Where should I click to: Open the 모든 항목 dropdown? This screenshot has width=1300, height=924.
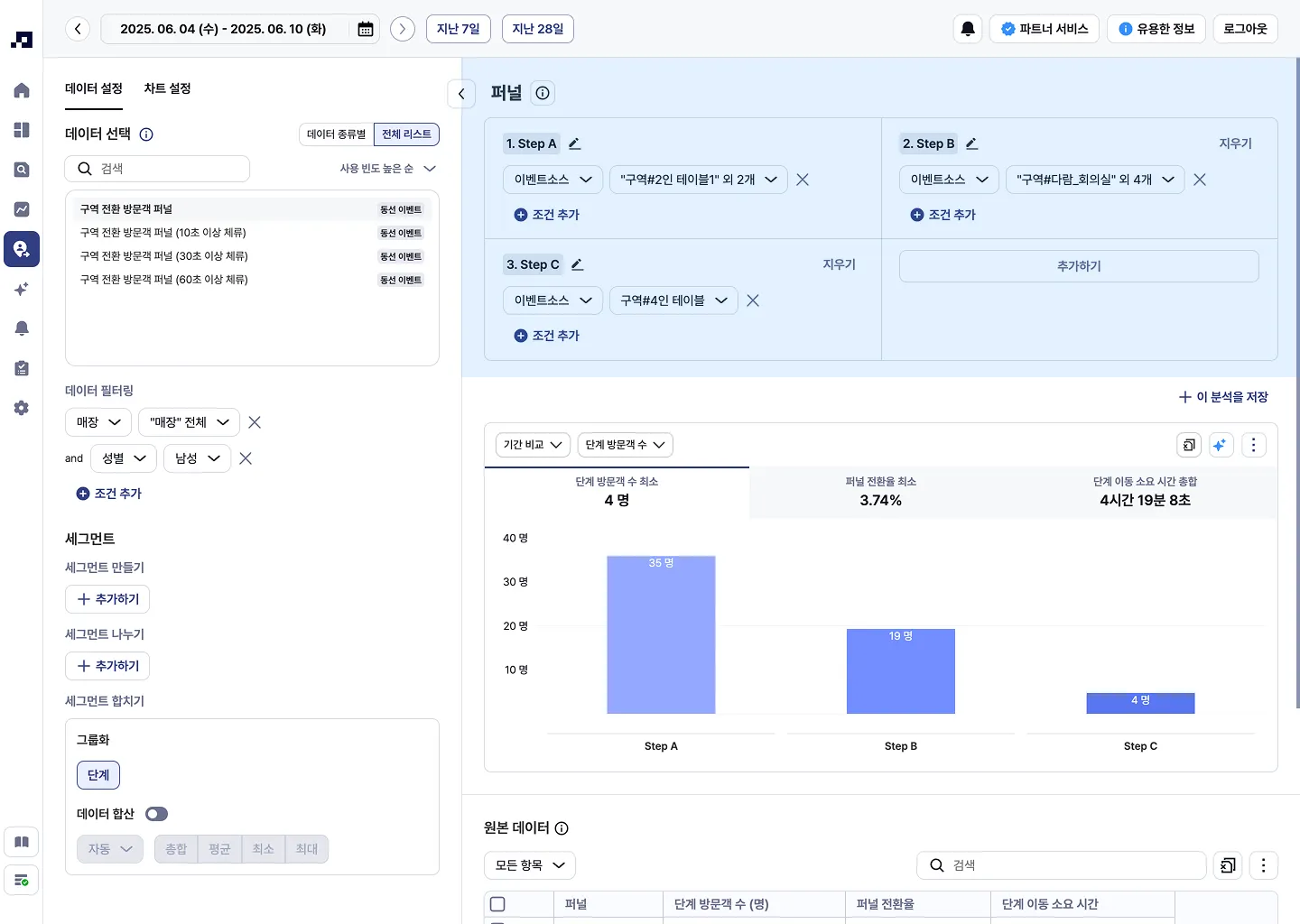530,865
